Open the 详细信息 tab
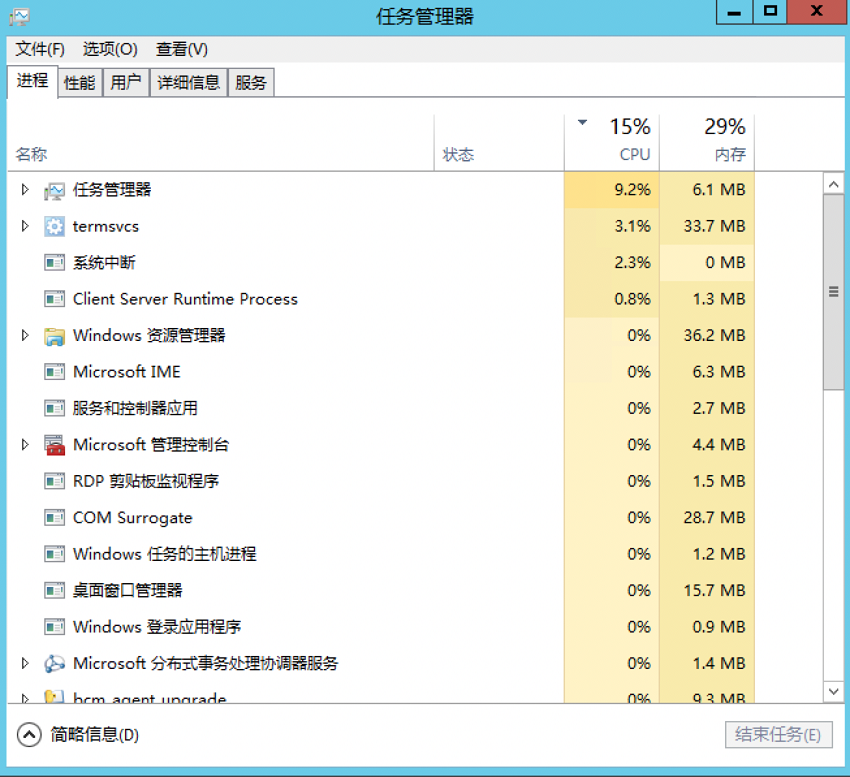This screenshot has height=777, width=850. tap(188, 83)
